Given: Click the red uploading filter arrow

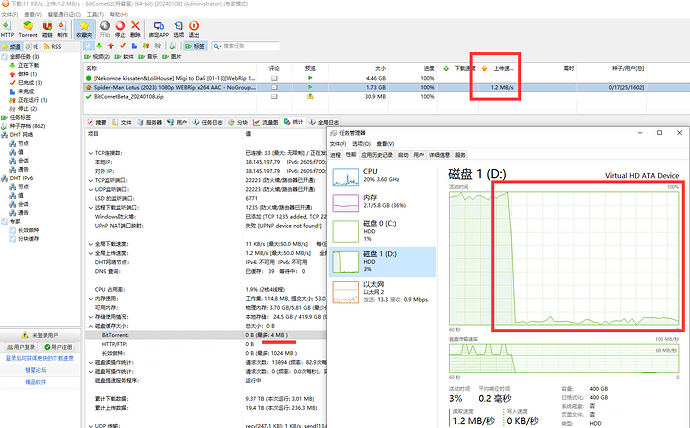Looking at the screenshot, I should click(x=110, y=46).
